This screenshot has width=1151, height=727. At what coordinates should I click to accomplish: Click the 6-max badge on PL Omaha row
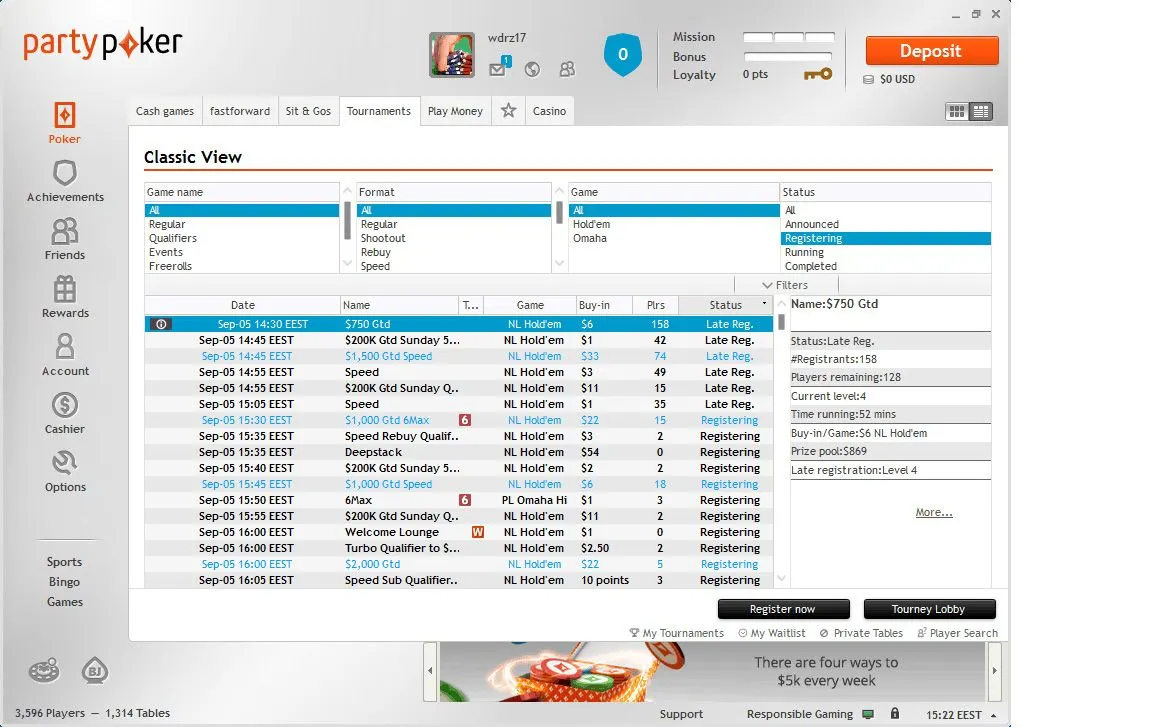pos(465,500)
